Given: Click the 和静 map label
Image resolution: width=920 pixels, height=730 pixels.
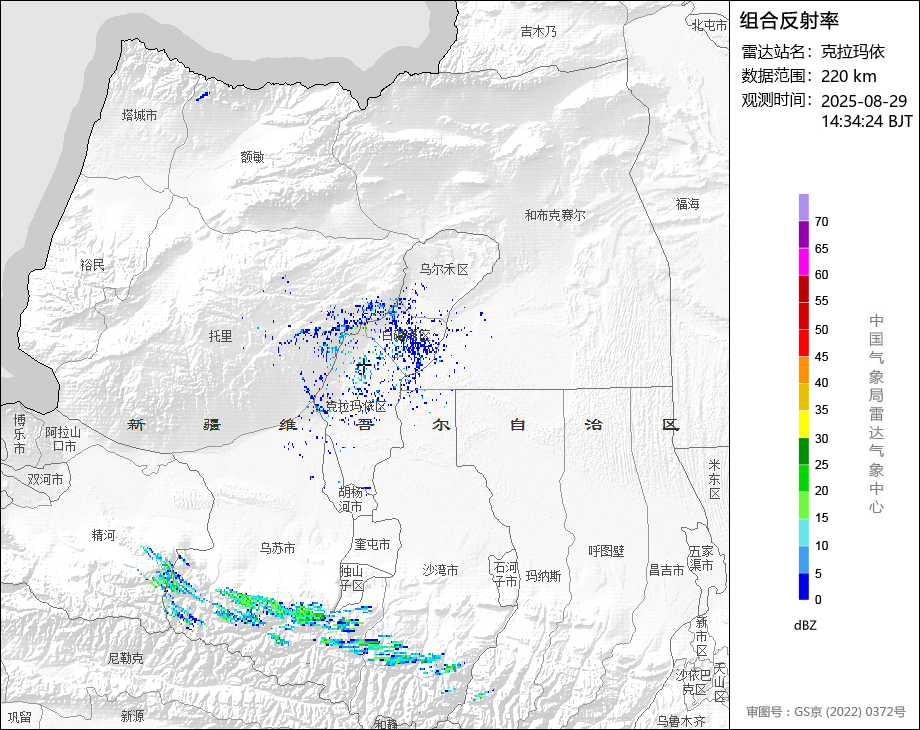Looking at the screenshot, I should pyautogui.click(x=386, y=724).
